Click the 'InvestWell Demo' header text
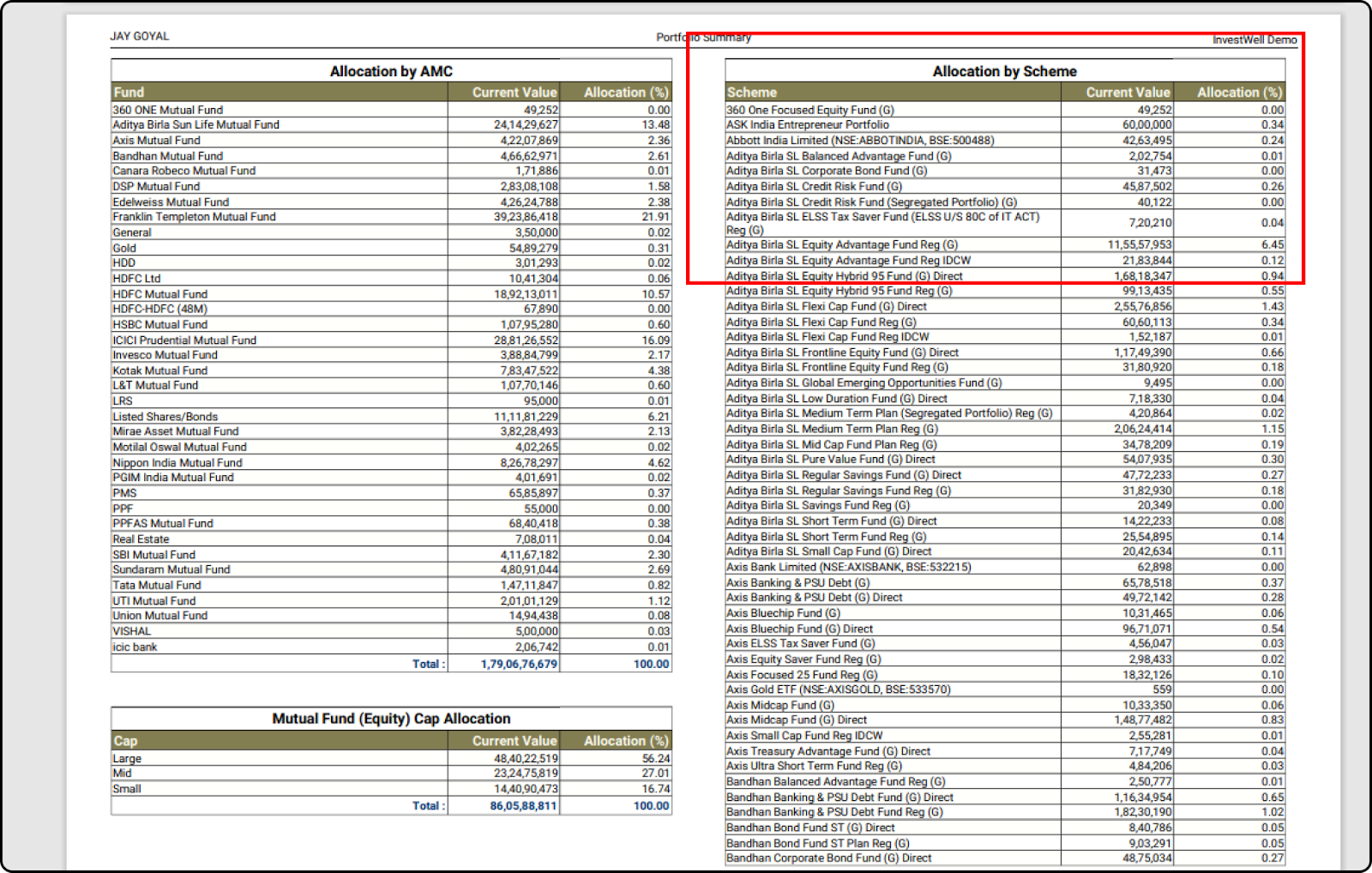 coord(1255,39)
